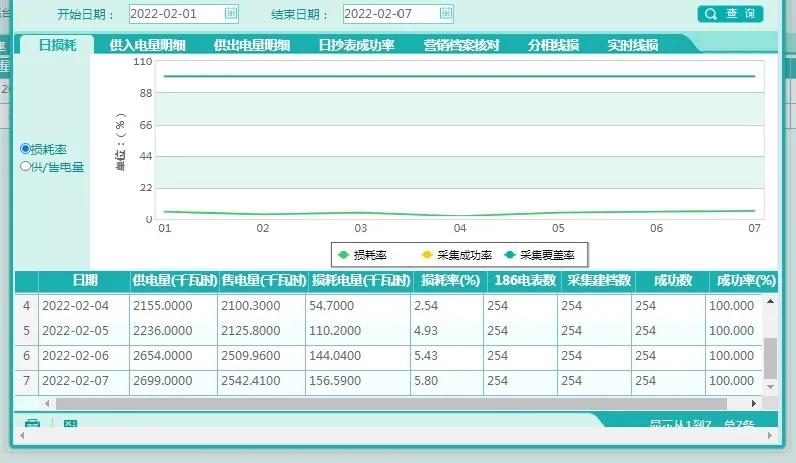Sort by the 供电量(千瓦时) column header
This screenshot has height=463, width=796.
click(174, 281)
